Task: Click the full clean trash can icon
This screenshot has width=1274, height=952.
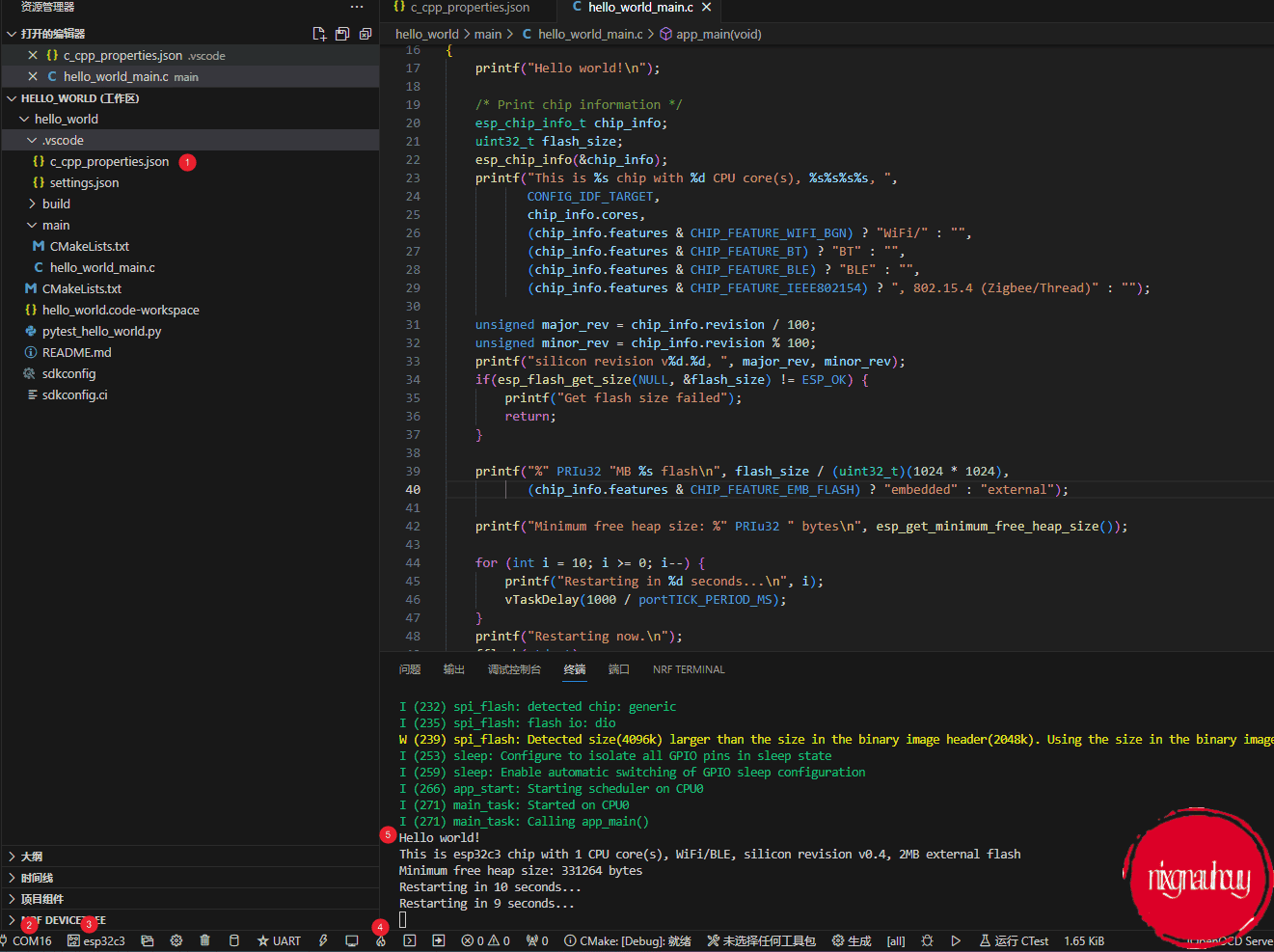Action: pos(204,940)
